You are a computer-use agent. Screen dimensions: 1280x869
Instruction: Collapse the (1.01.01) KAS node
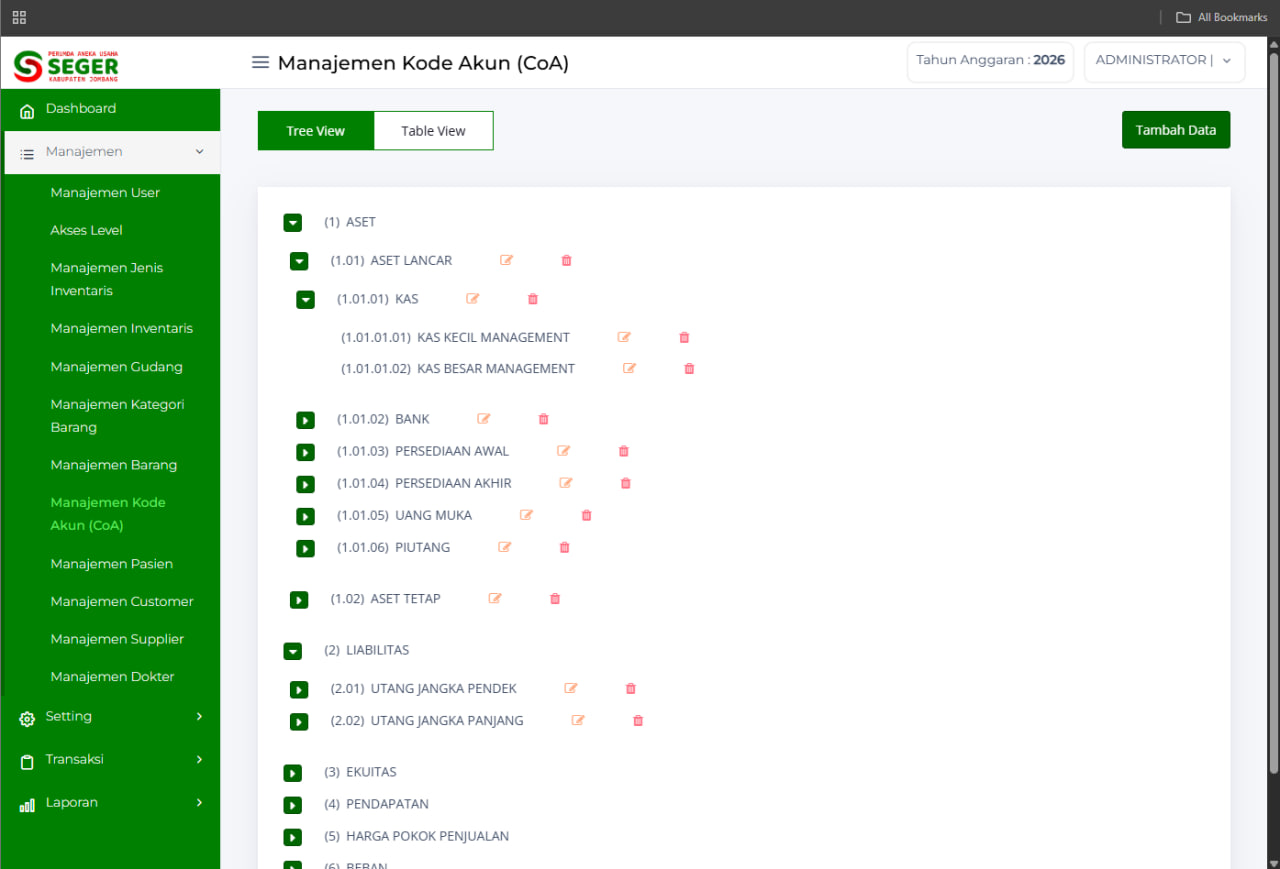pos(306,299)
